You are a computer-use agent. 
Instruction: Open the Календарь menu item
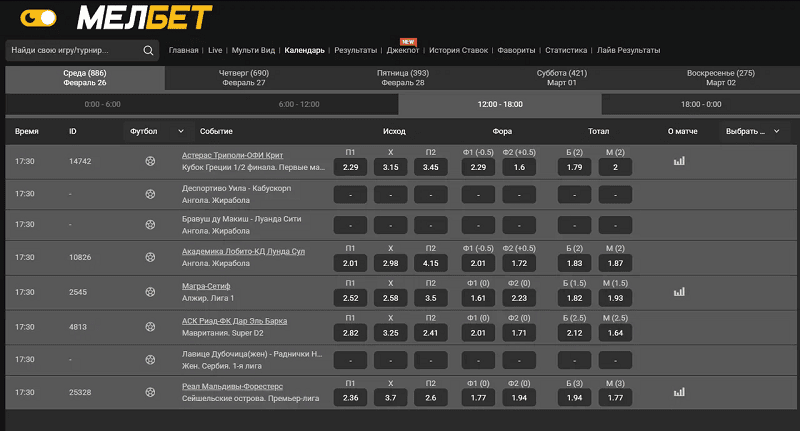point(305,50)
